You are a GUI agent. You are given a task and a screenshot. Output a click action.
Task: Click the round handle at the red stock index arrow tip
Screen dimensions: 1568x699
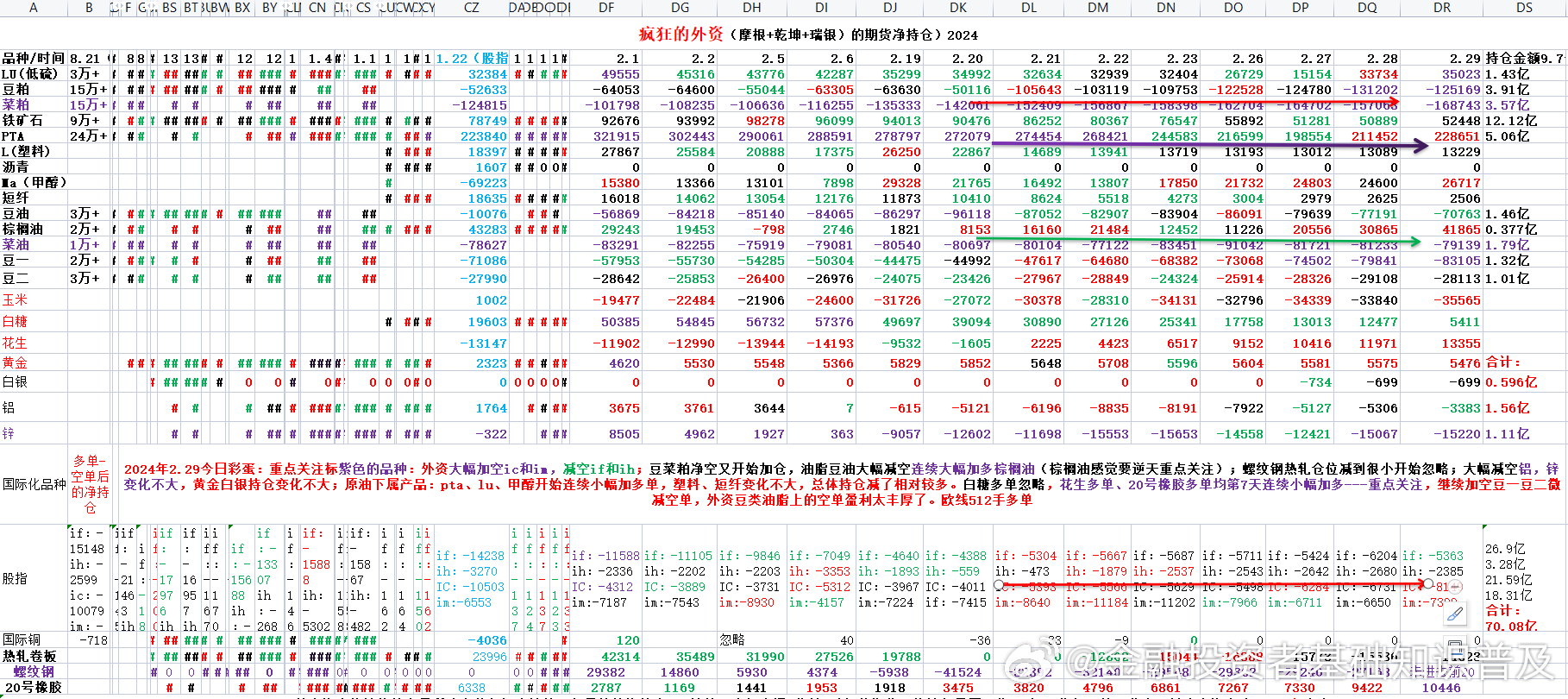click(x=1428, y=584)
